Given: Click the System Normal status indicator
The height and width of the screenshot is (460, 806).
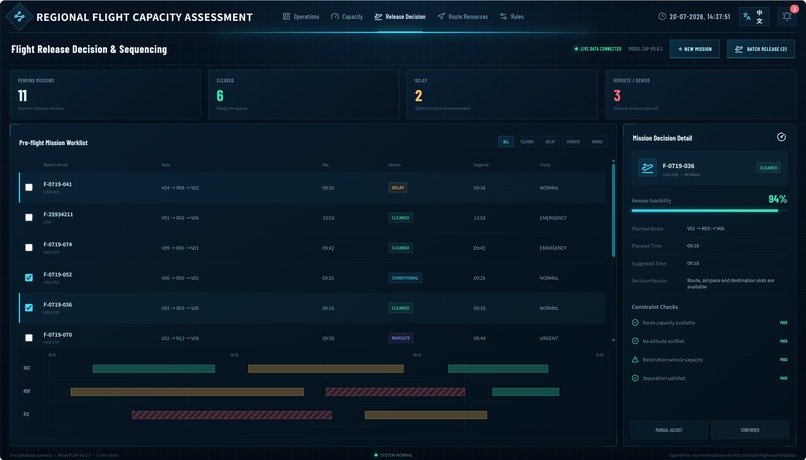Looking at the screenshot, I should [393, 455].
